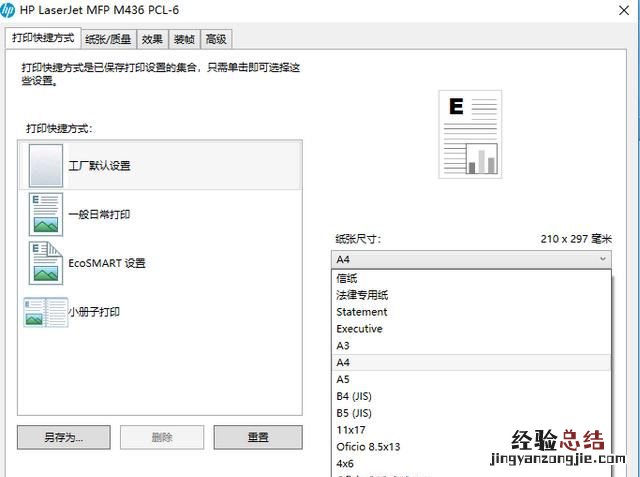Viewport: 640px width, 477px height.
Task: Click the 一般日常打印 shortcut icon
Action: coord(46,214)
